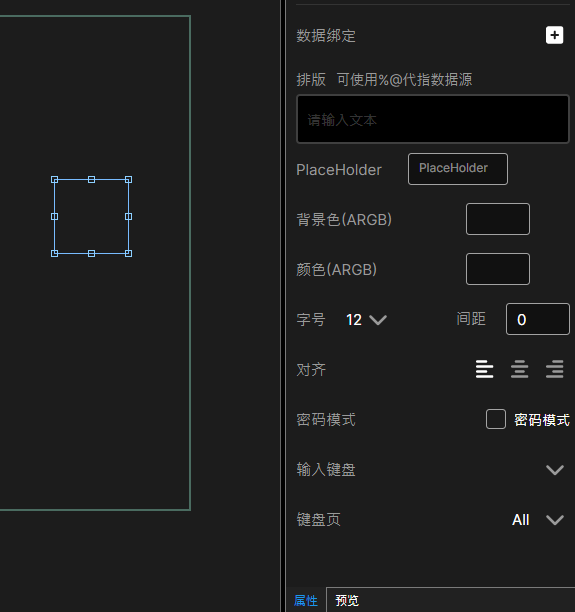
Task: Select the top-middle resize handle of the widget
Action: tap(91, 180)
